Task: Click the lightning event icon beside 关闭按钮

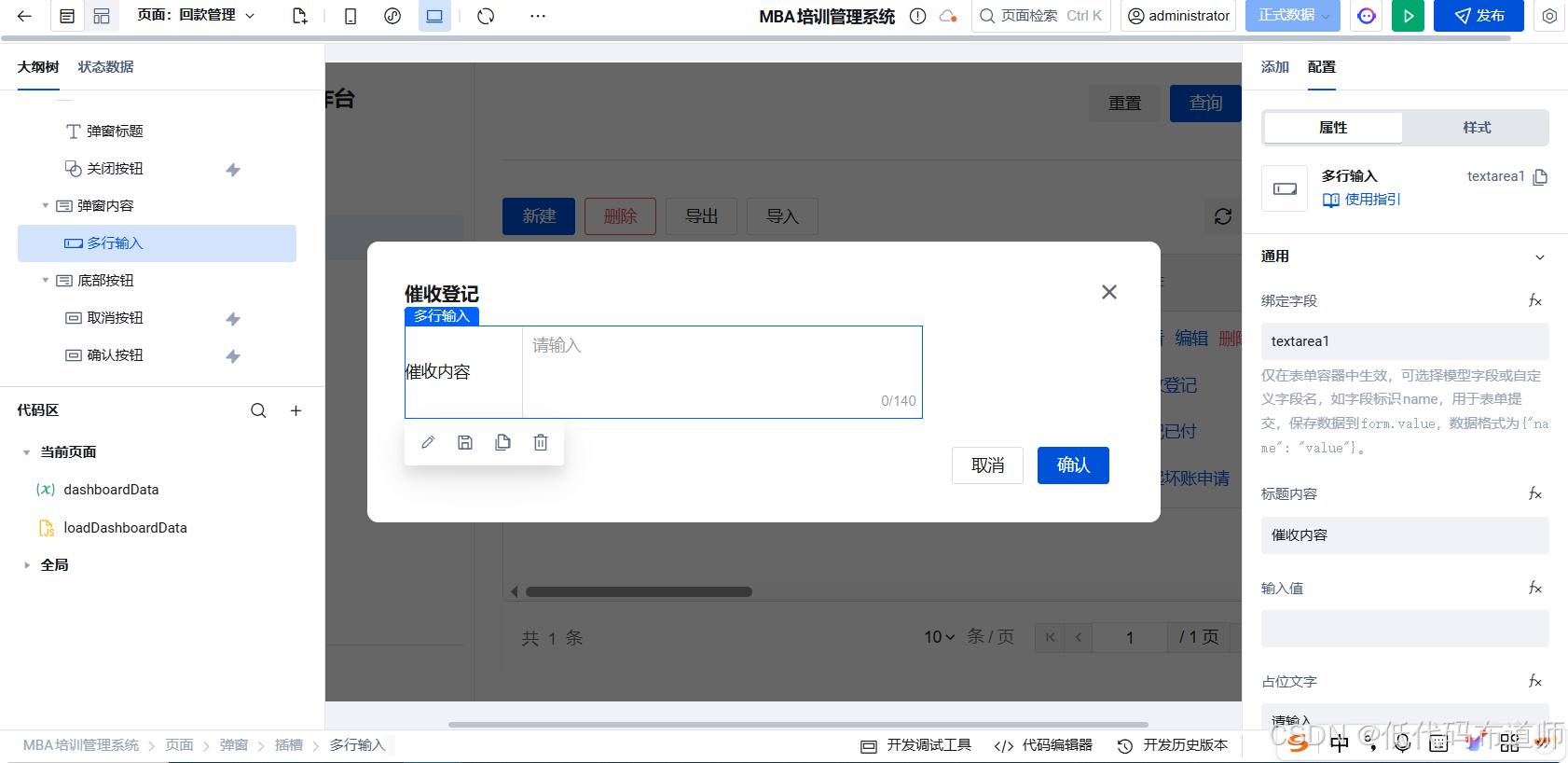Action: (233, 170)
